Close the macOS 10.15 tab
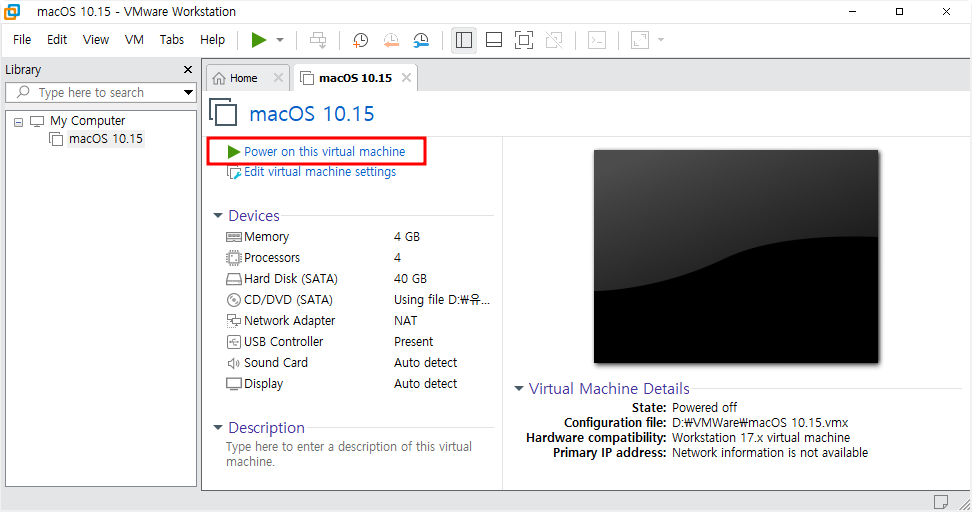The image size is (972, 512). pos(406,77)
